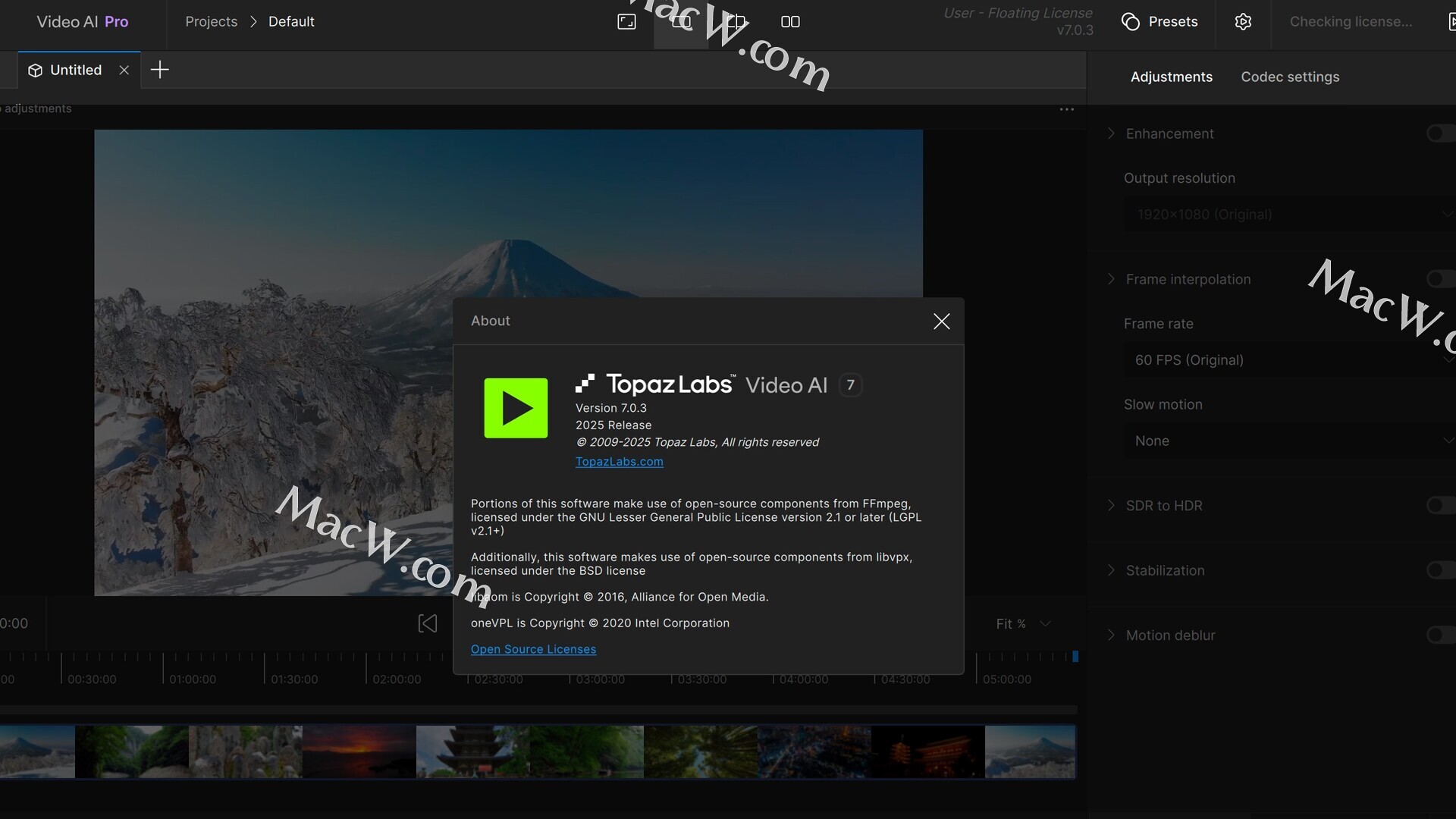Expand the Frame interpolation section chevron
This screenshot has width=1456, height=819.
click(x=1111, y=279)
